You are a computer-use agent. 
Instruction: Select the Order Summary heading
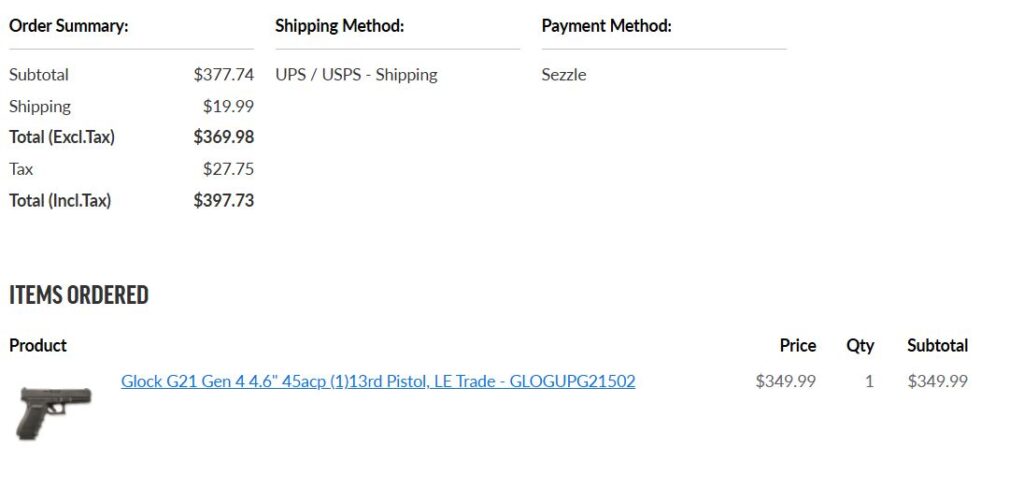point(69,26)
